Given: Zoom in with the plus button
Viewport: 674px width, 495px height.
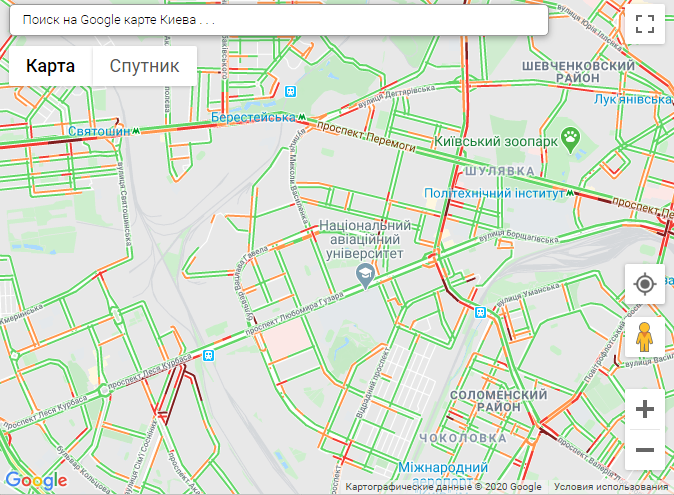Looking at the screenshot, I should (x=645, y=409).
